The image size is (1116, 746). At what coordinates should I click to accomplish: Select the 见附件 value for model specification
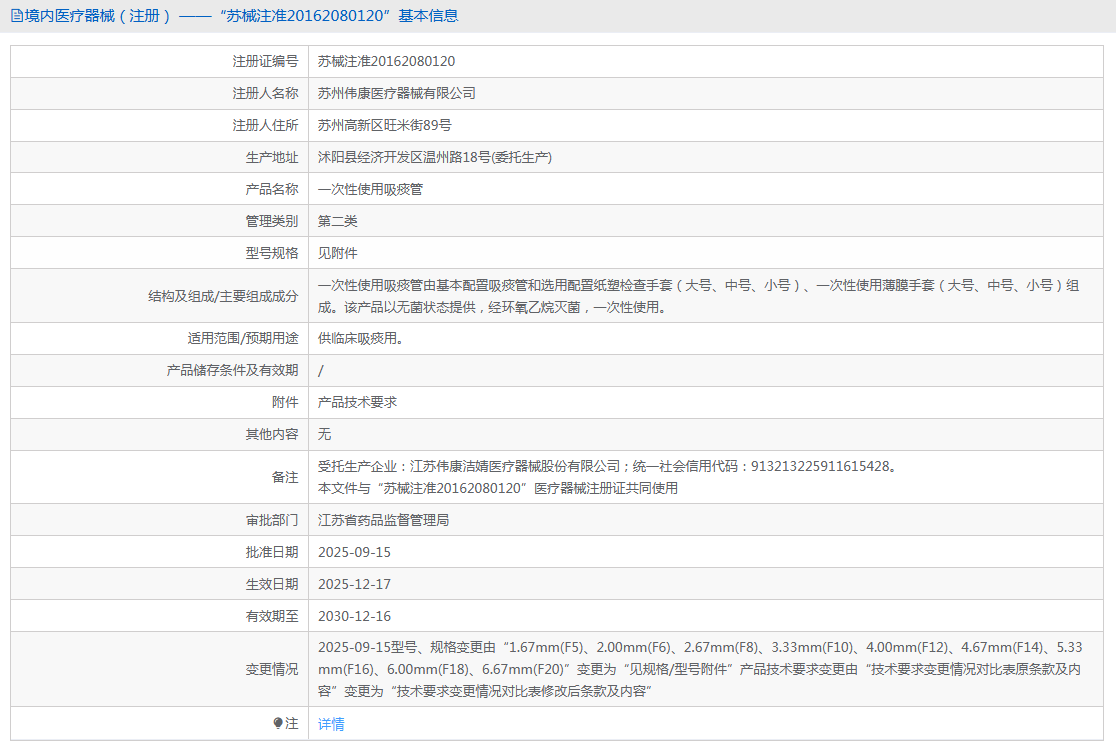point(337,253)
